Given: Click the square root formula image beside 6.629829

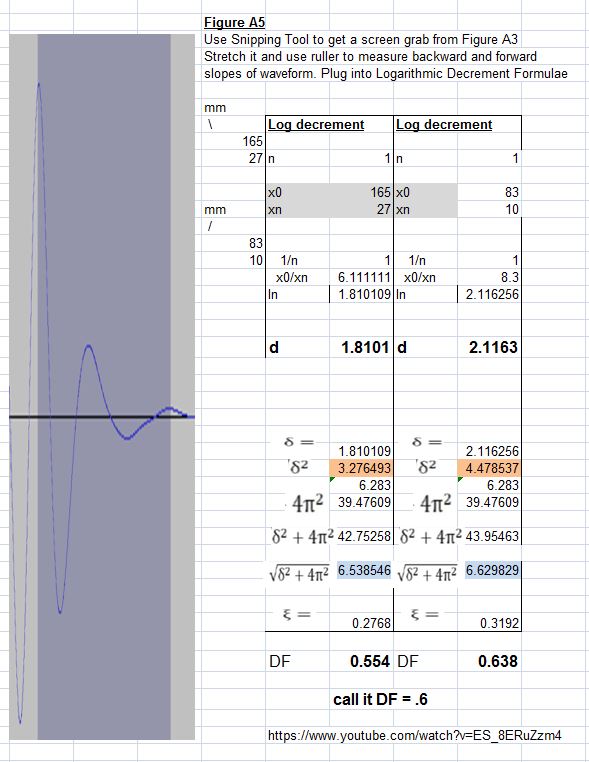Looking at the screenshot, I should point(427,573).
